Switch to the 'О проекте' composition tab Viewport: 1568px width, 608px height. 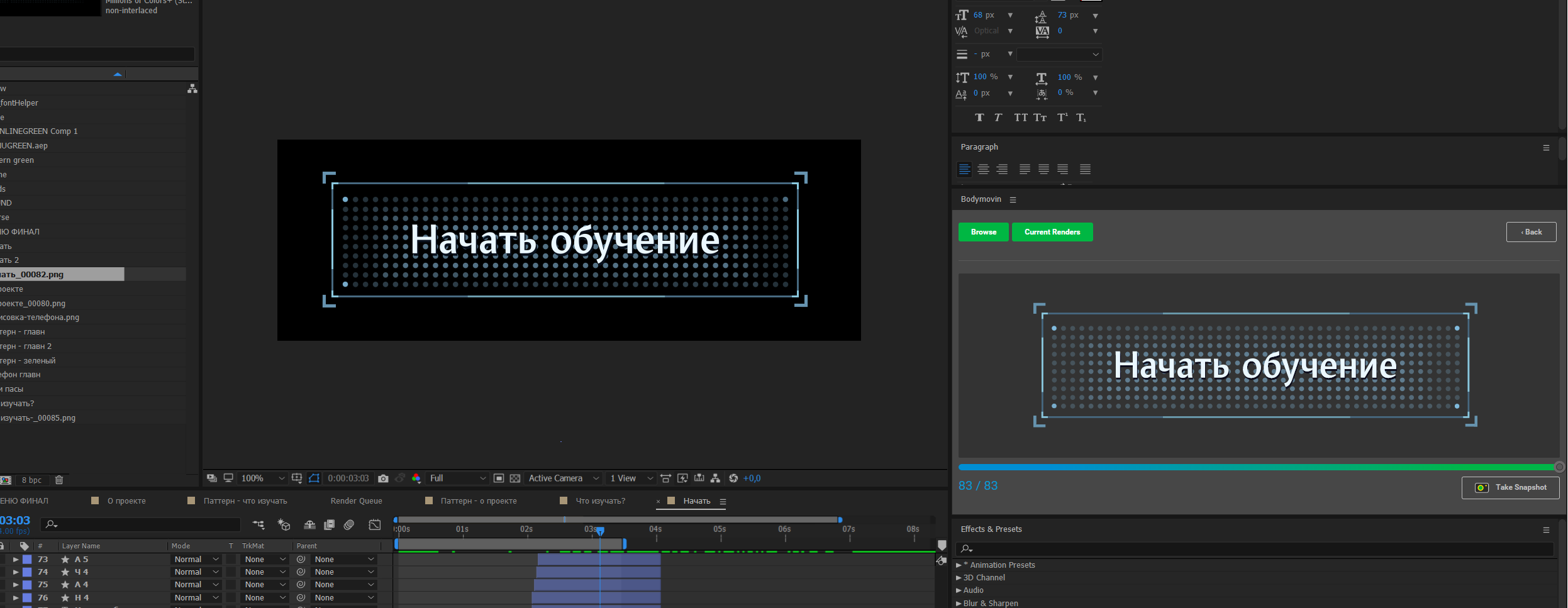tap(126, 501)
